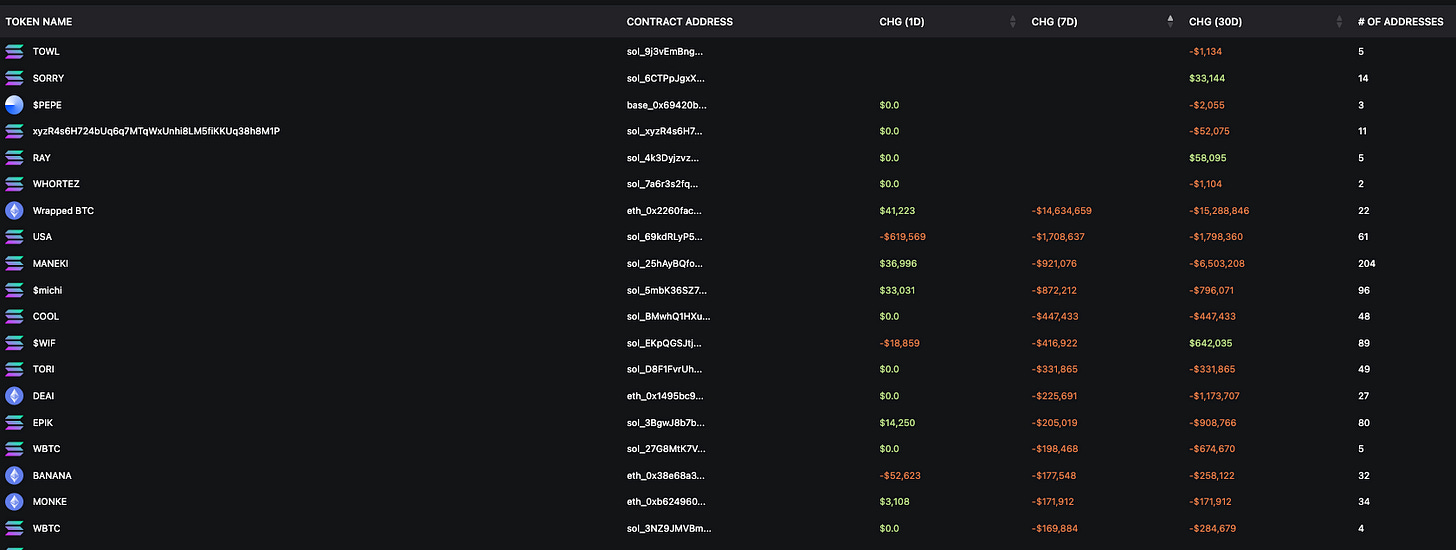Sort by the TOKEN NAME column header

39,22
